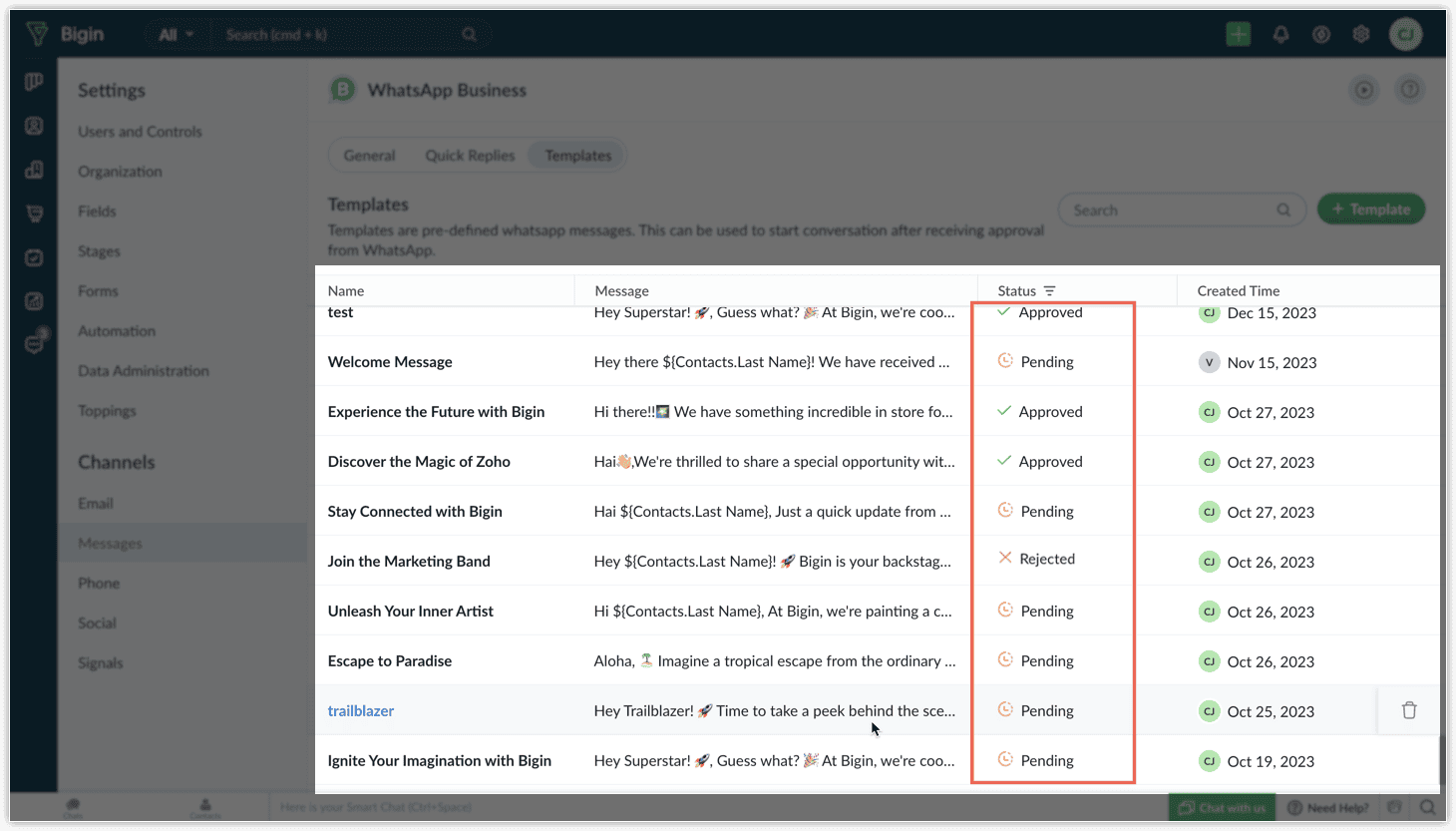Click the play video icon near page header
This screenshot has height=831, width=1456.
click(1363, 90)
